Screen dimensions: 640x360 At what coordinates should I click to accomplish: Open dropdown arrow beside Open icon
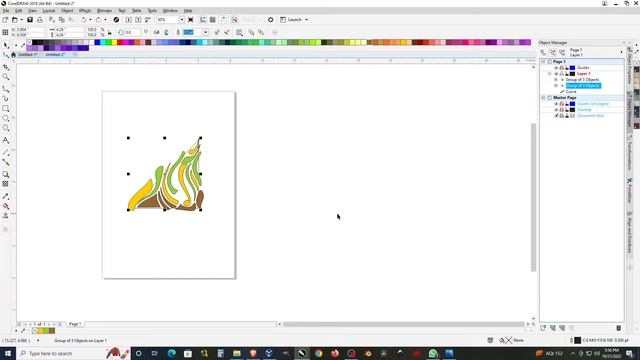click(x=21, y=20)
